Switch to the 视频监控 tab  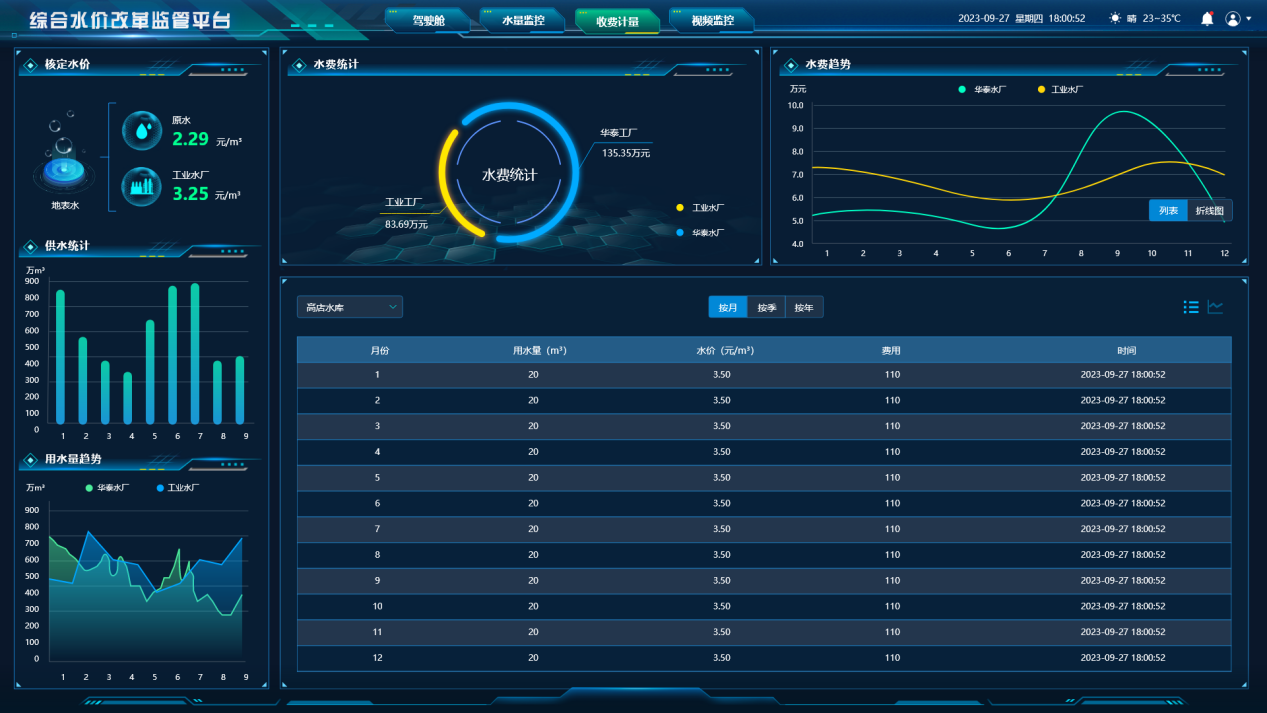click(712, 20)
